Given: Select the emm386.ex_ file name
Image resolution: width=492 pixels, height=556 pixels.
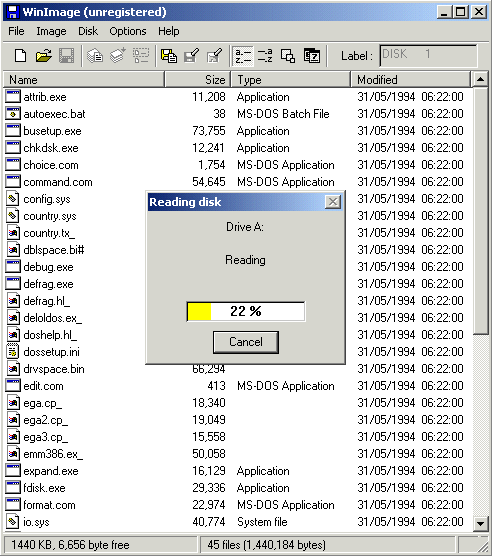Looking at the screenshot, I should click(x=53, y=454).
